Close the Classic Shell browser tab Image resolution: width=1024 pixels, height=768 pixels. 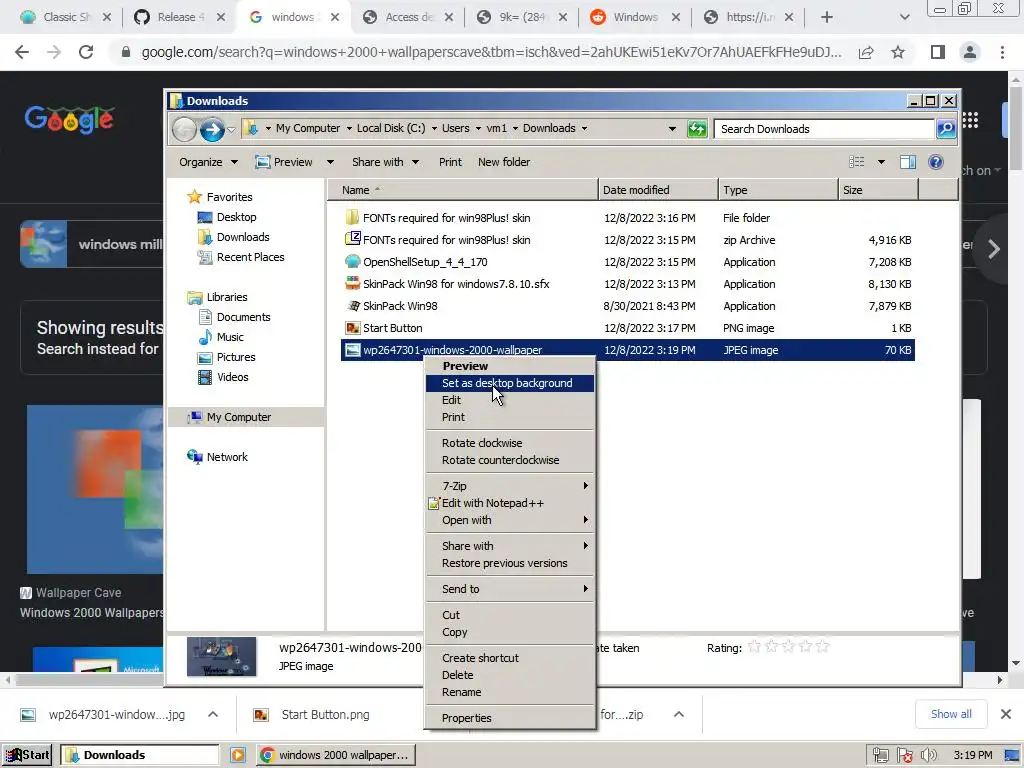coord(107,17)
